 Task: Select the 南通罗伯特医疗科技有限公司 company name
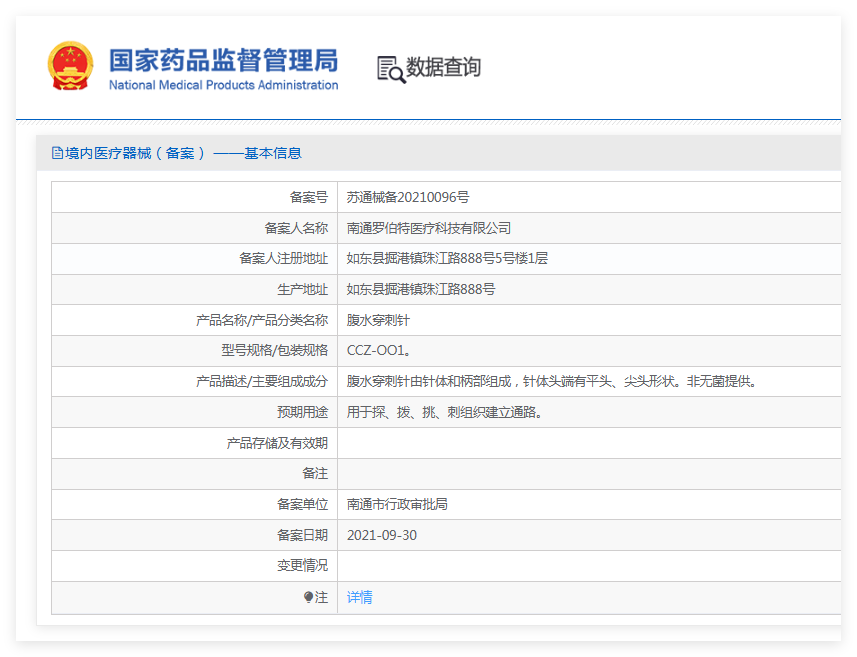428,228
